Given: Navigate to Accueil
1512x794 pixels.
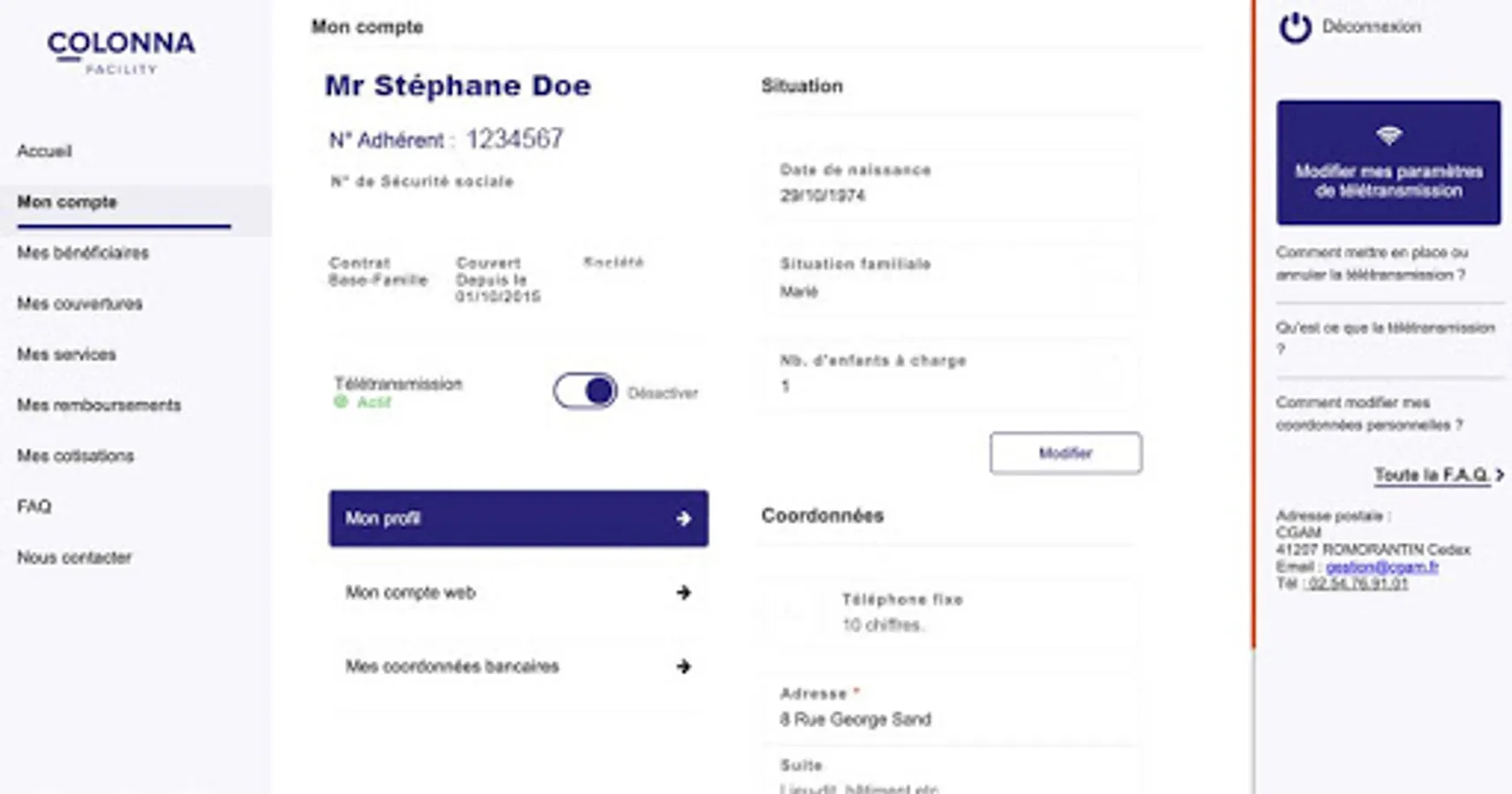Looking at the screenshot, I should [44, 151].
